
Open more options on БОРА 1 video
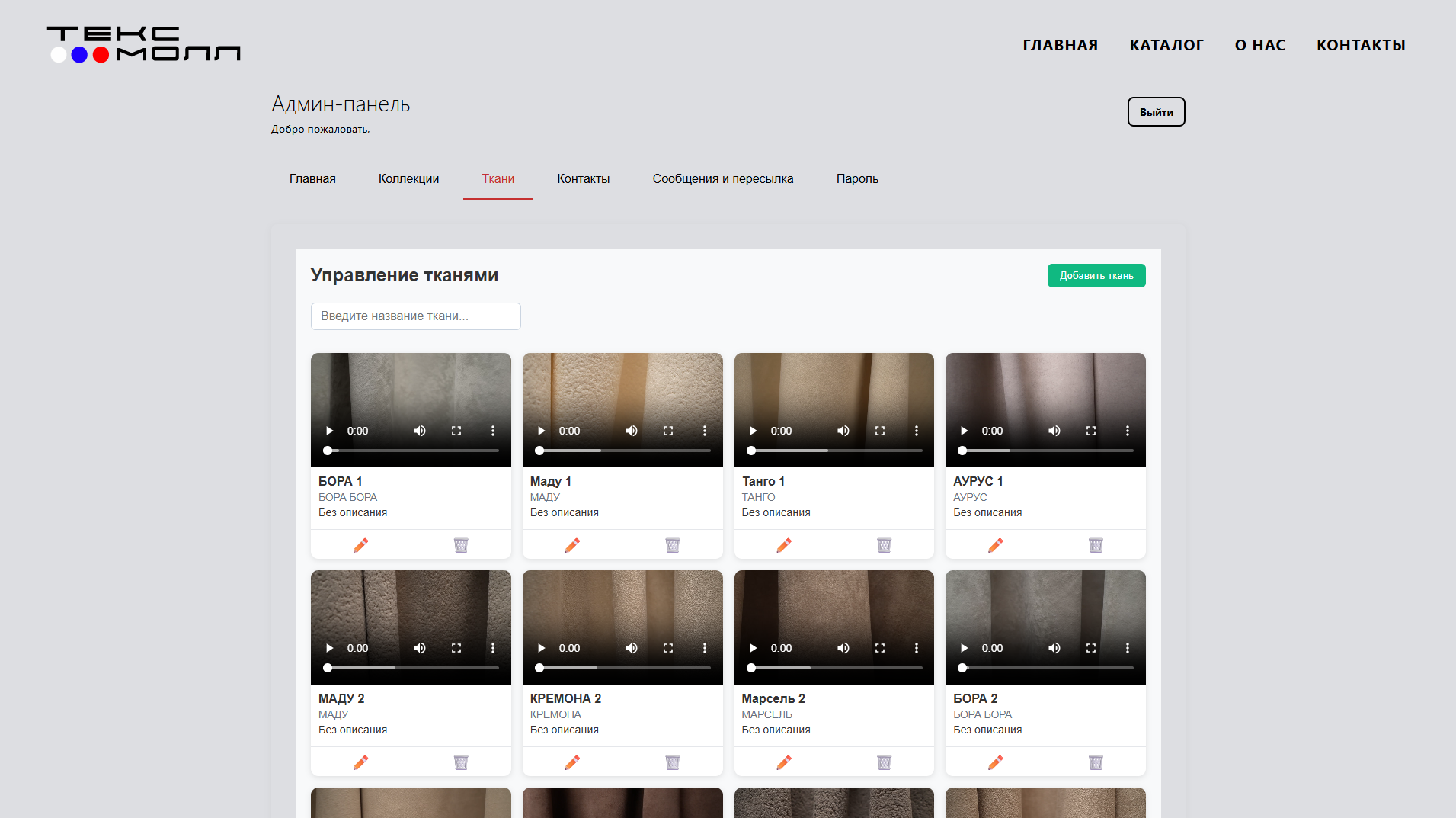(x=493, y=431)
